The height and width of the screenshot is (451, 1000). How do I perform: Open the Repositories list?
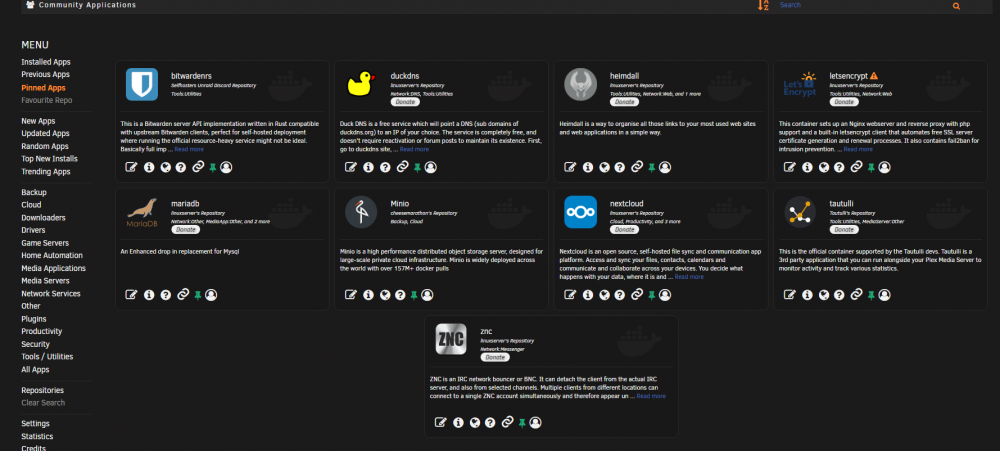click(x=43, y=390)
